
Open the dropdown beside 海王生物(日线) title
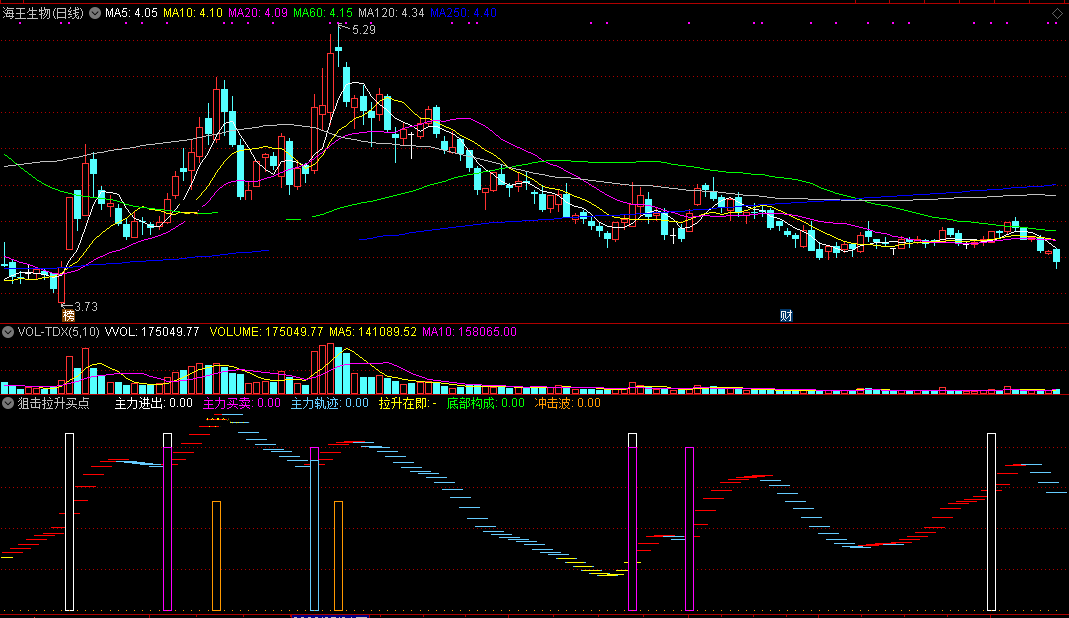[95, 13]
